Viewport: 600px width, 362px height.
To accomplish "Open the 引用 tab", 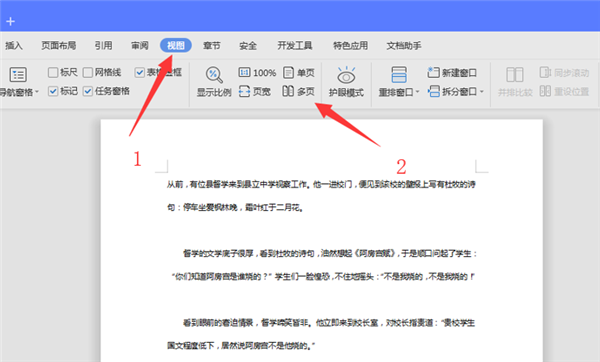I will pos(103,46).
